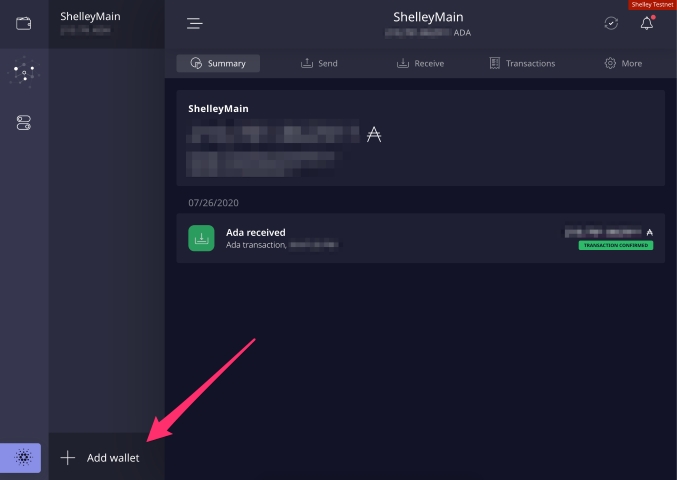
Task: Go to the Transactions tab
Action: pos(522,63)
